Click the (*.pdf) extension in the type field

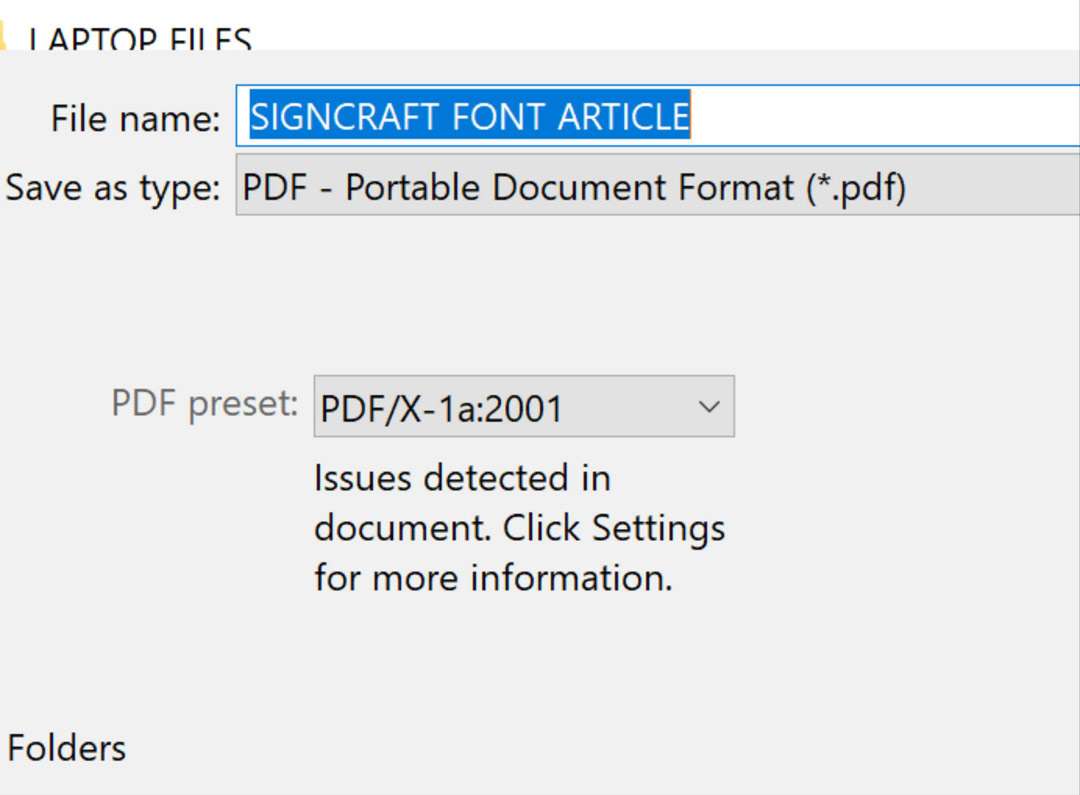(855, 187)
